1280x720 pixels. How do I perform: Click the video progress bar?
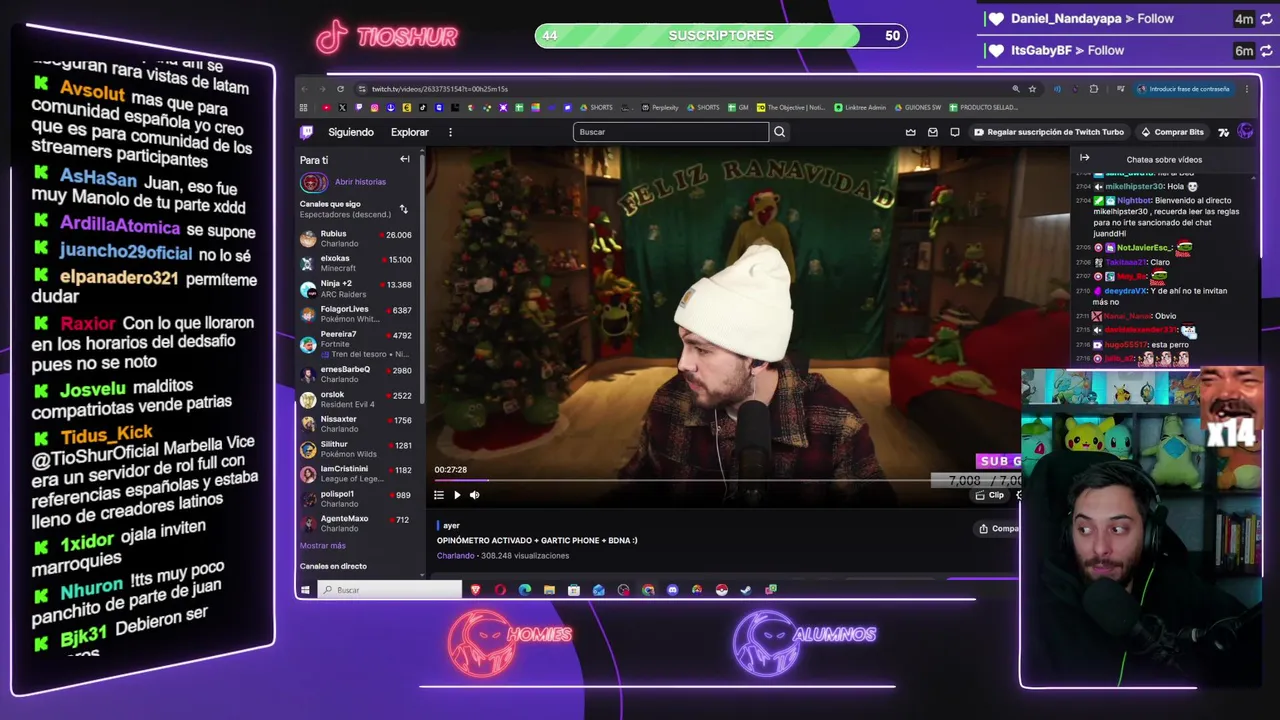coord(725,481)
